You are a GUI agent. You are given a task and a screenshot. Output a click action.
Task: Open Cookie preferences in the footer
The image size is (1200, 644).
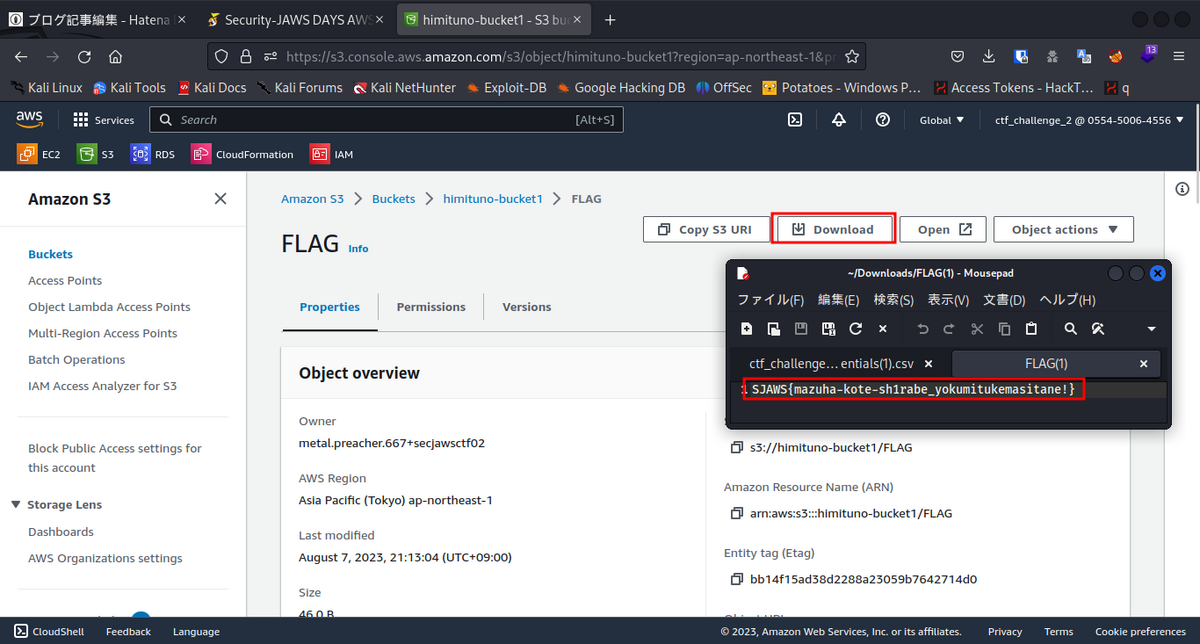point(1140,632)
